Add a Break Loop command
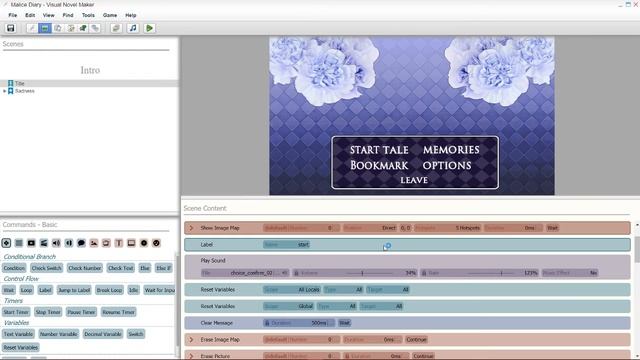The width and height of the screenshot is (640, 360). 109,290
